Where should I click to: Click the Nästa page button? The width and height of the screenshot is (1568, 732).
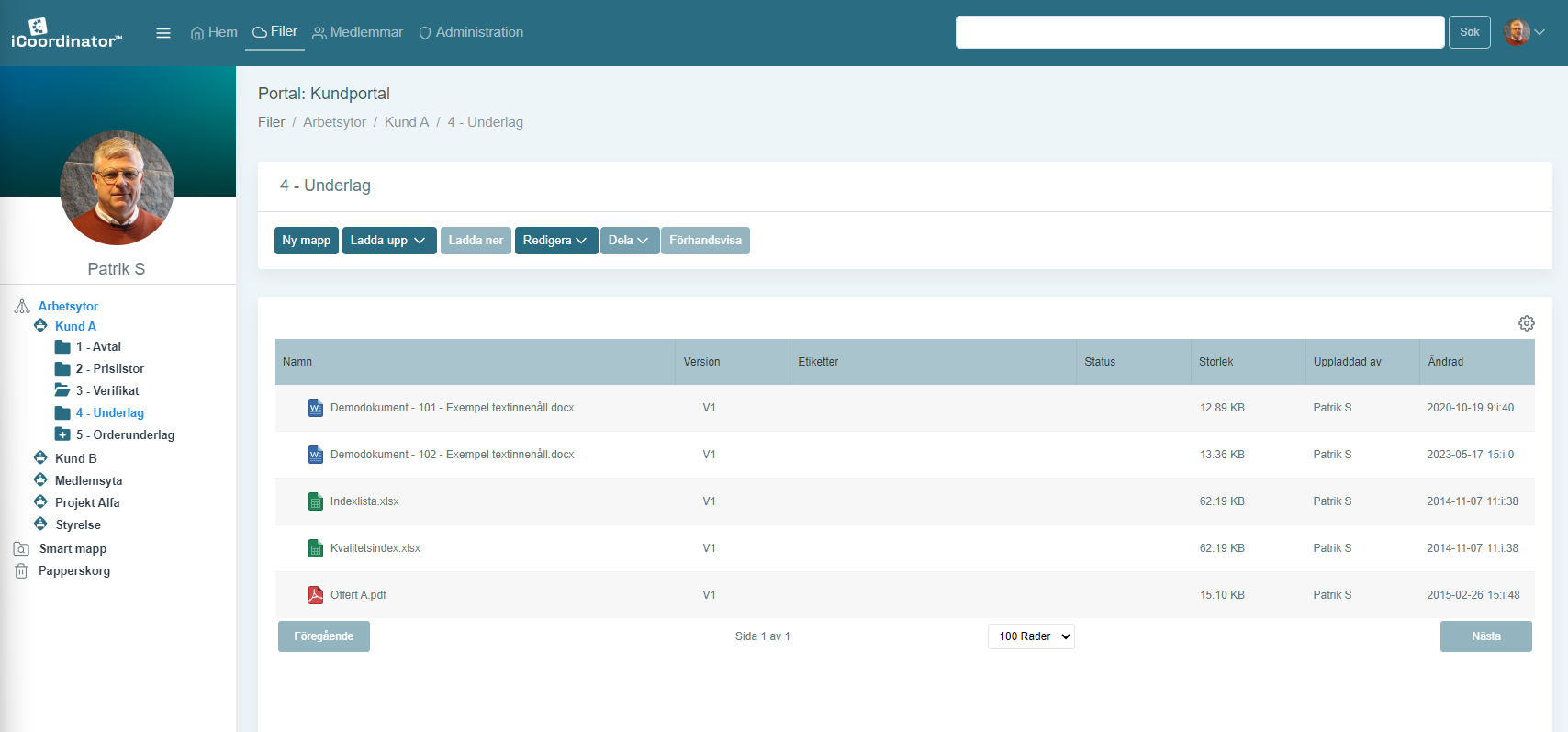(1485, 636)
